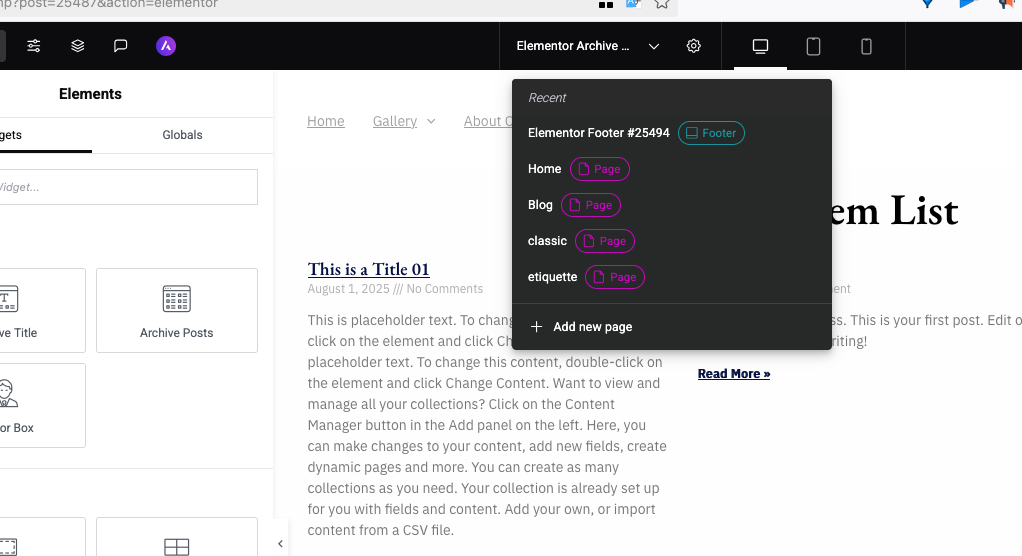Open page settings gear icon

694,46
